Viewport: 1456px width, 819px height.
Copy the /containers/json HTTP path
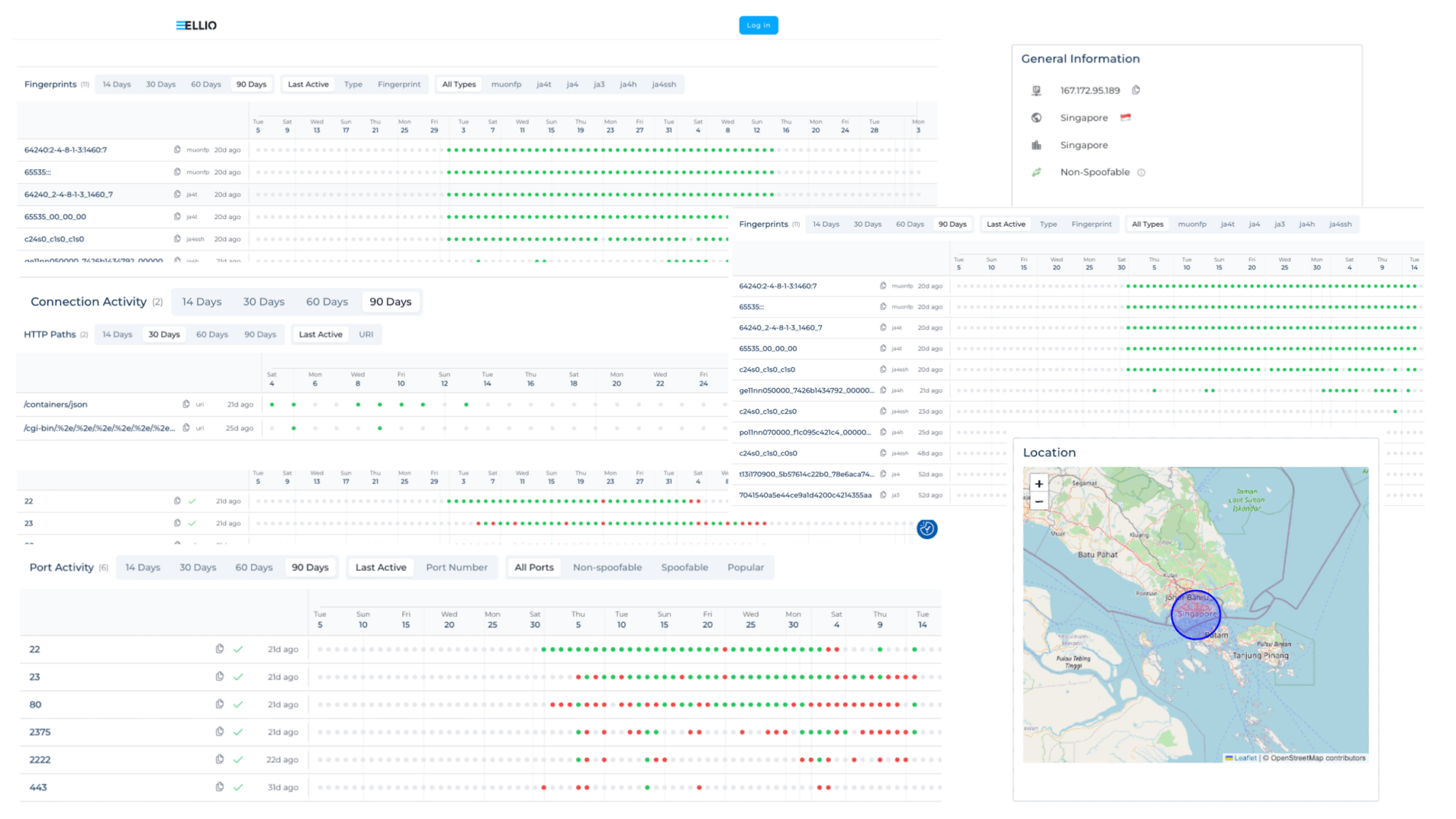[186, 405]
